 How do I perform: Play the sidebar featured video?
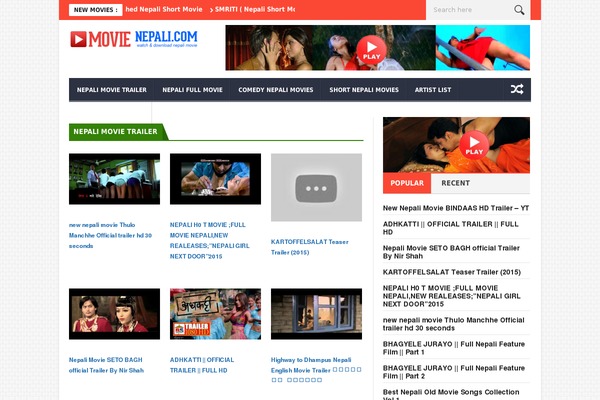tap(474, 145)
